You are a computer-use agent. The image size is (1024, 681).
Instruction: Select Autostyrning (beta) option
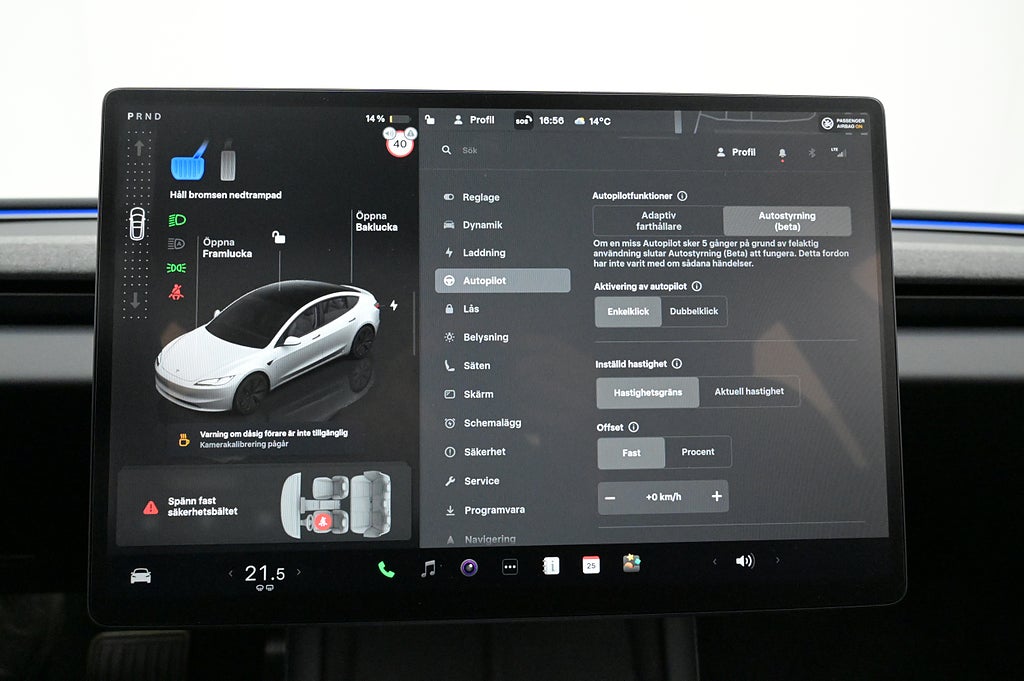pos(787,221)
